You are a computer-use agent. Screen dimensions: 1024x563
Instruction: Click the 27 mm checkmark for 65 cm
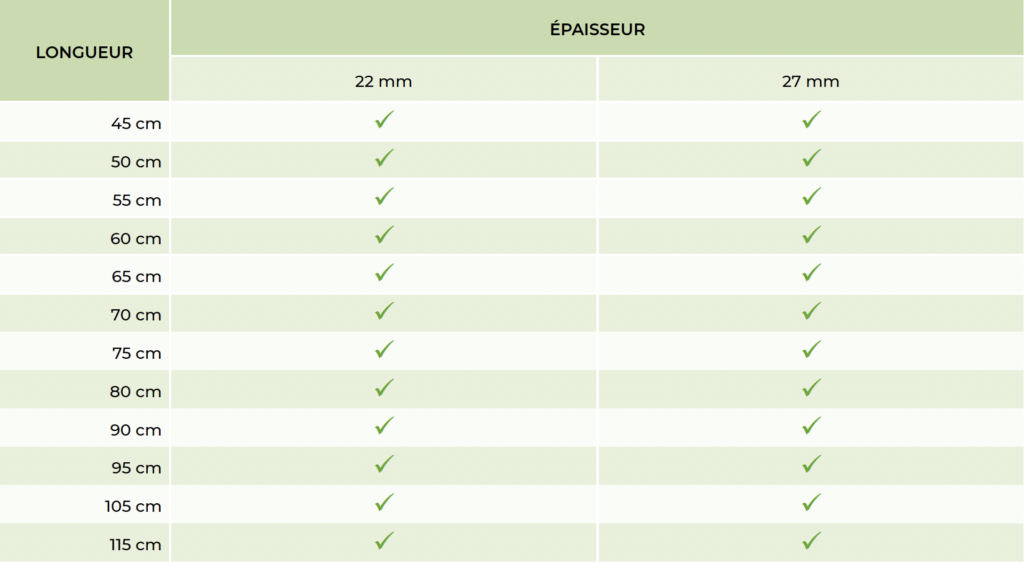(811, 273)
